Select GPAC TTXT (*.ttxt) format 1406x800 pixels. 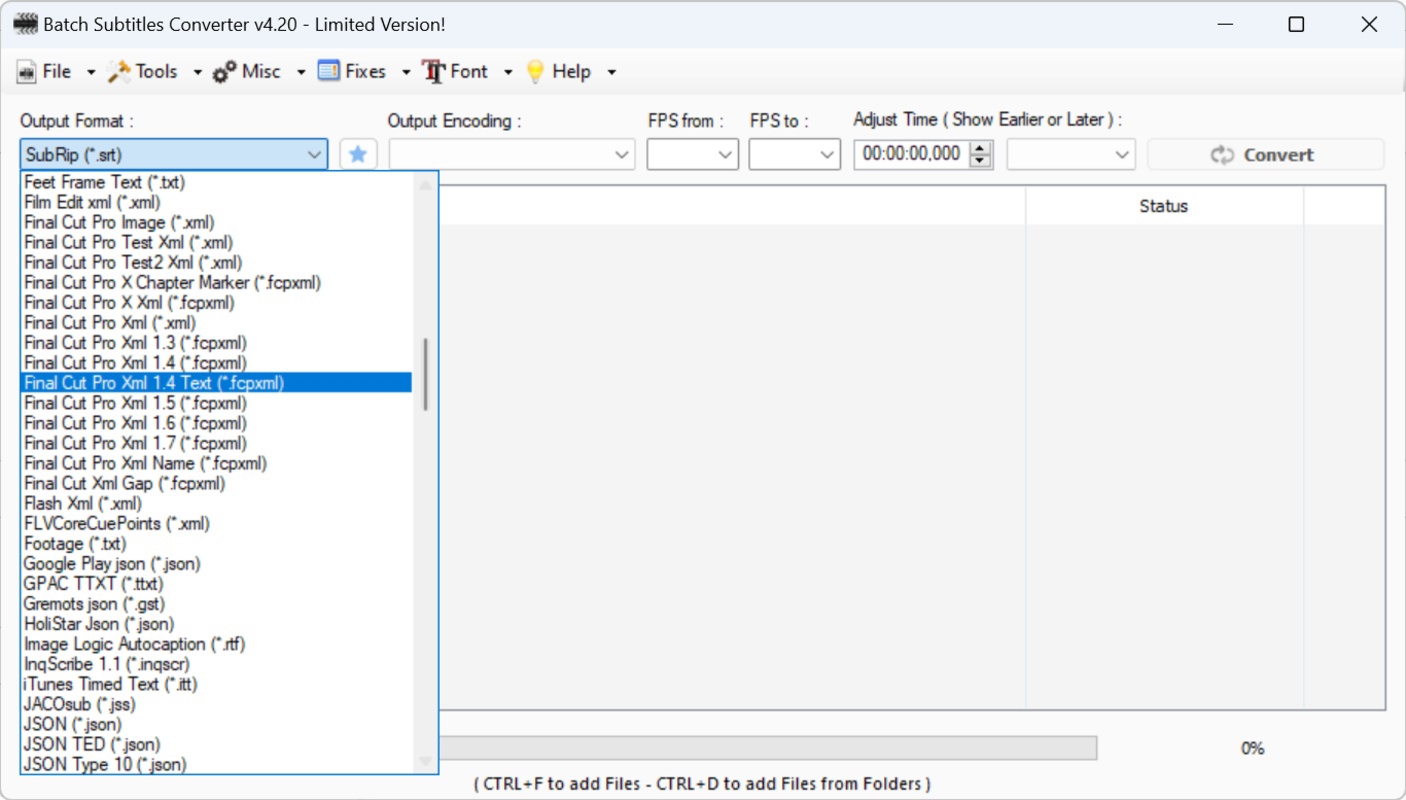tap(216, 584)
